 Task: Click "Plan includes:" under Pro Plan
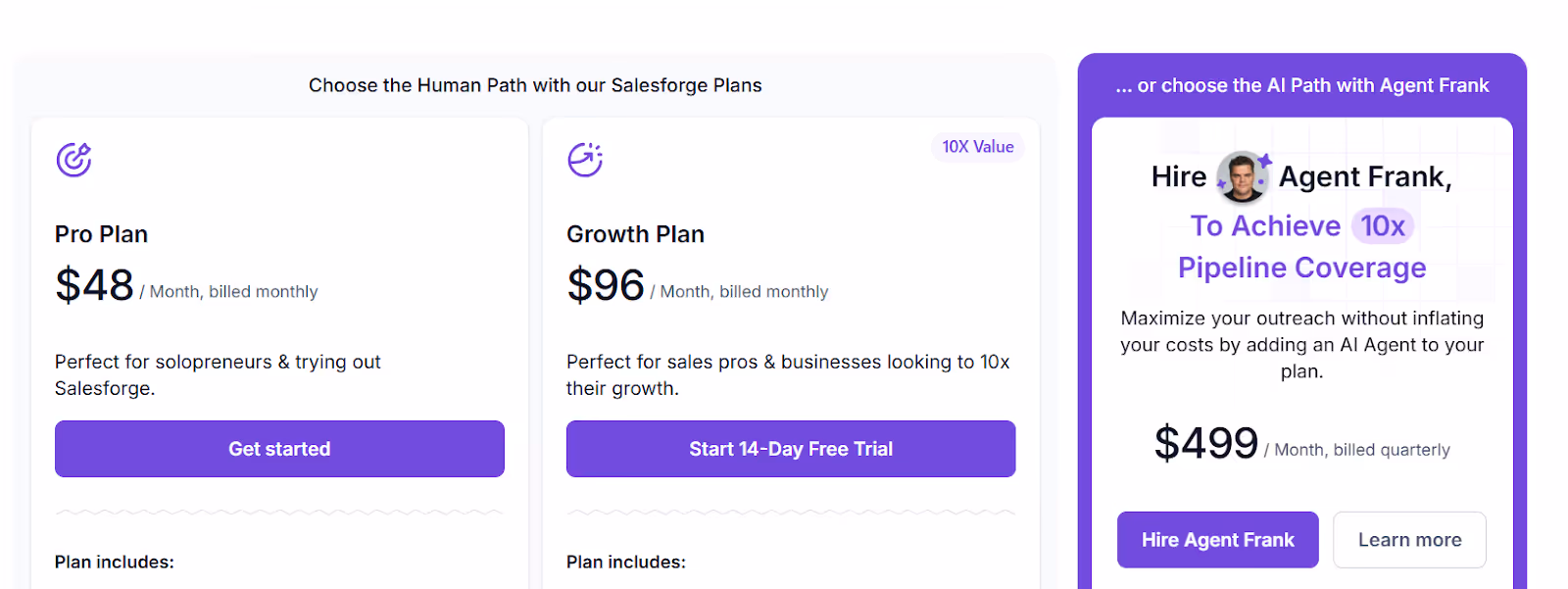[x=115, y=563]
